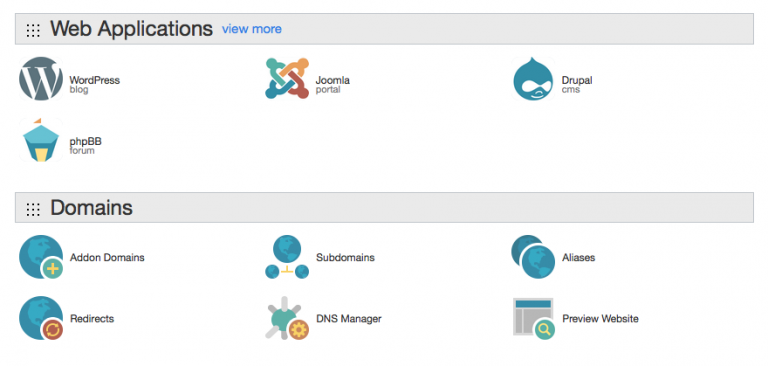Follow the "view more" link
768x366 pixels.
(x=252, y=29)
